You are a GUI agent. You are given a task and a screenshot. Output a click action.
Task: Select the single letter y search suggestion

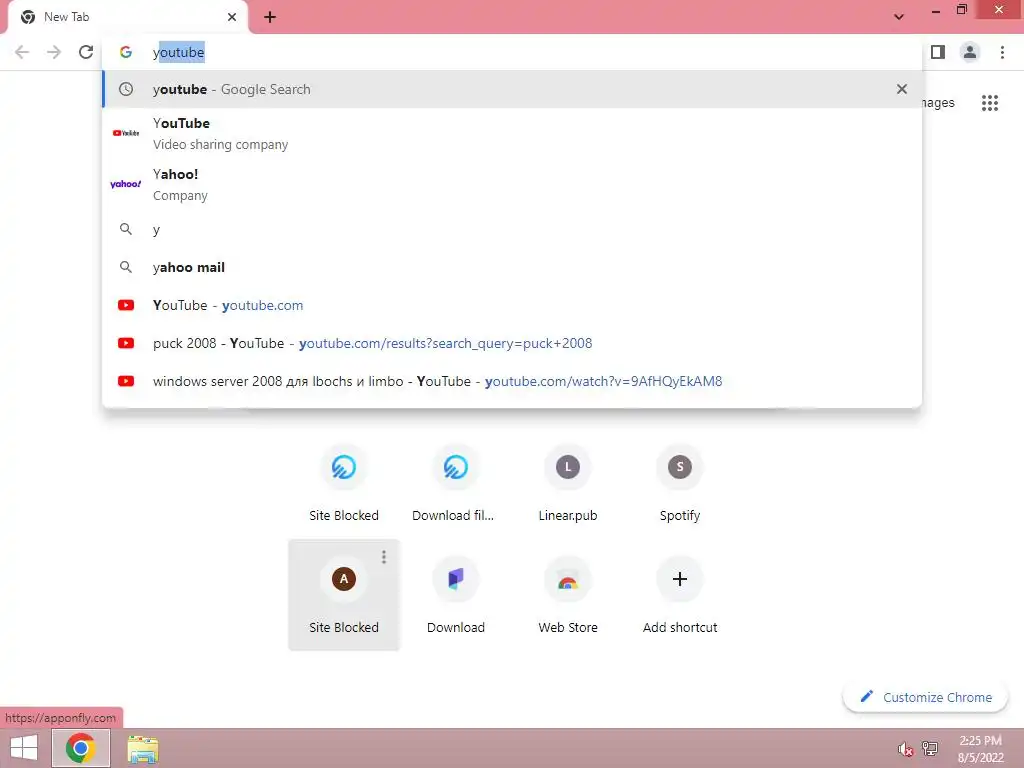click(x=512, y=229)
